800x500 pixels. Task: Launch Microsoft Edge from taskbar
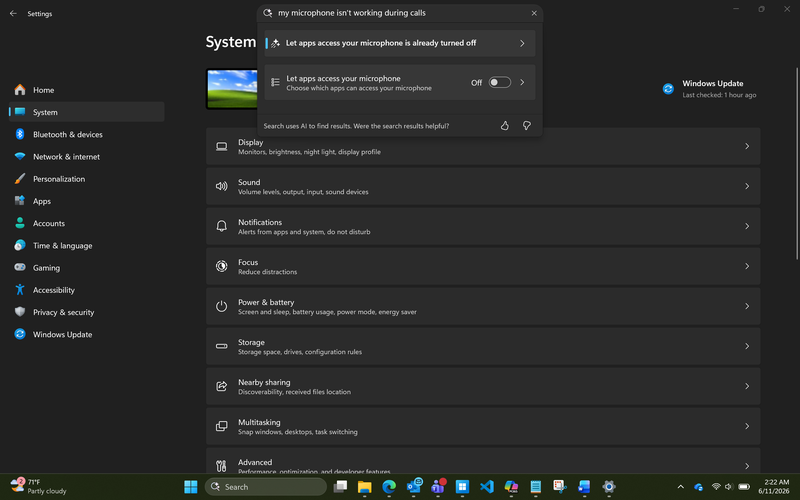389,487
